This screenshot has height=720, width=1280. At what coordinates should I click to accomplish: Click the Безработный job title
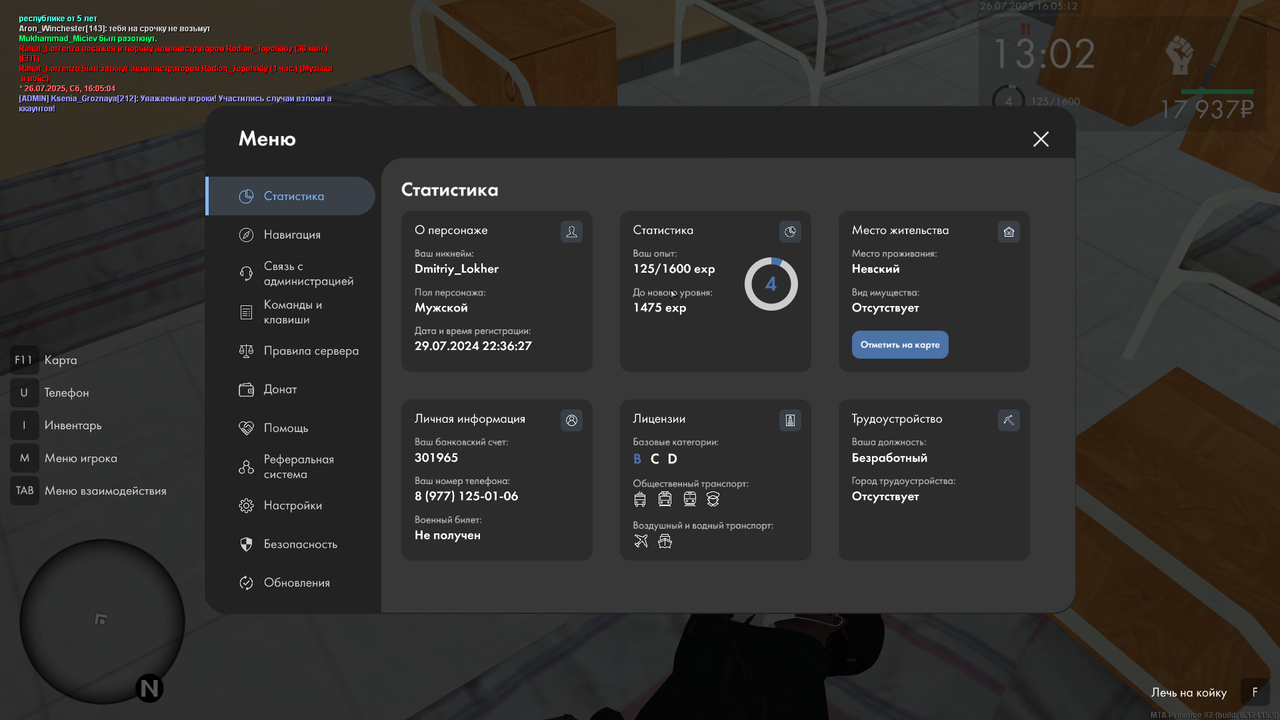click(890, 458)
